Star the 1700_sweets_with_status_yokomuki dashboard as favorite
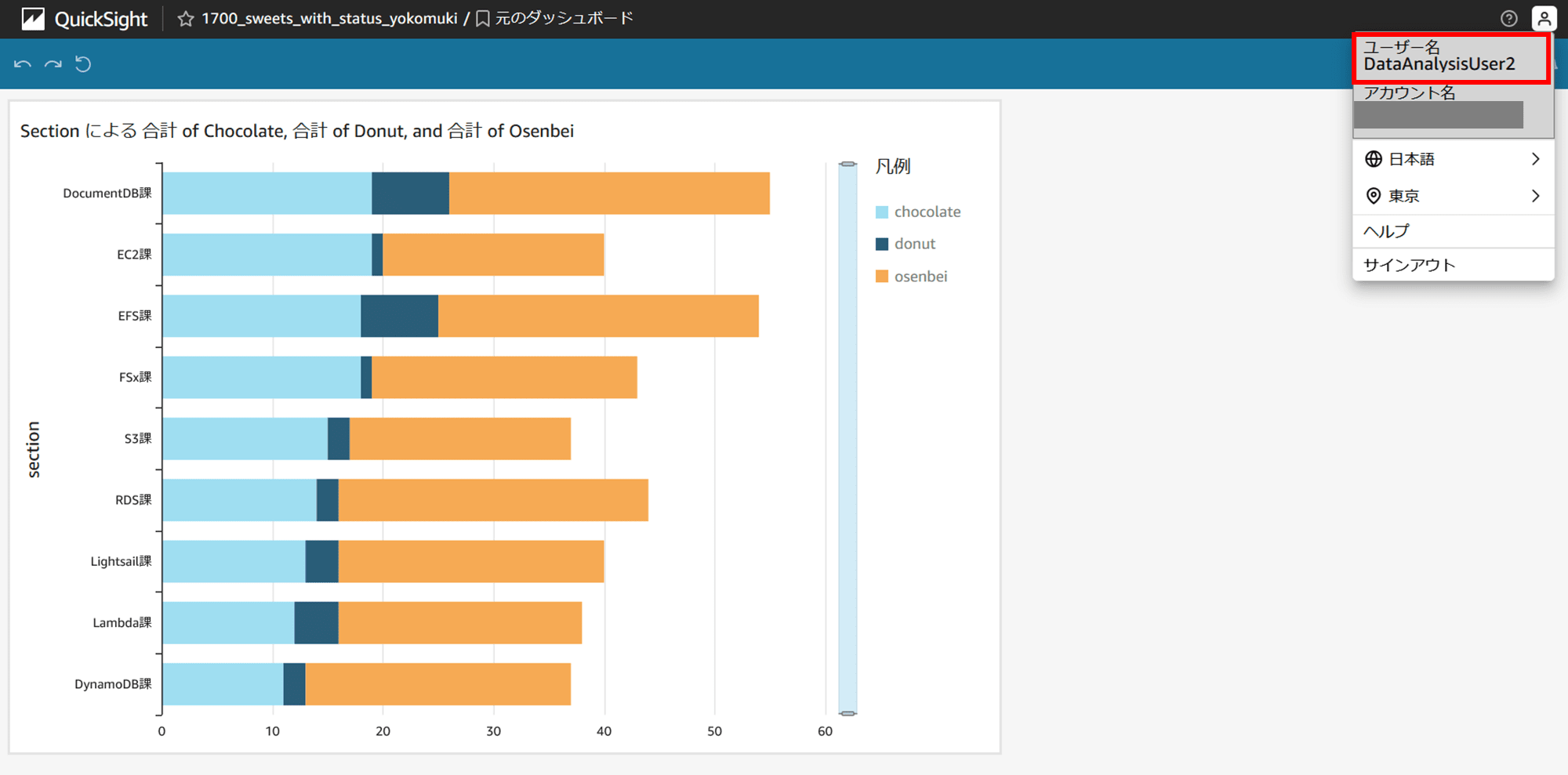This screenshot has height=775, width=1568. coord(185,19)
